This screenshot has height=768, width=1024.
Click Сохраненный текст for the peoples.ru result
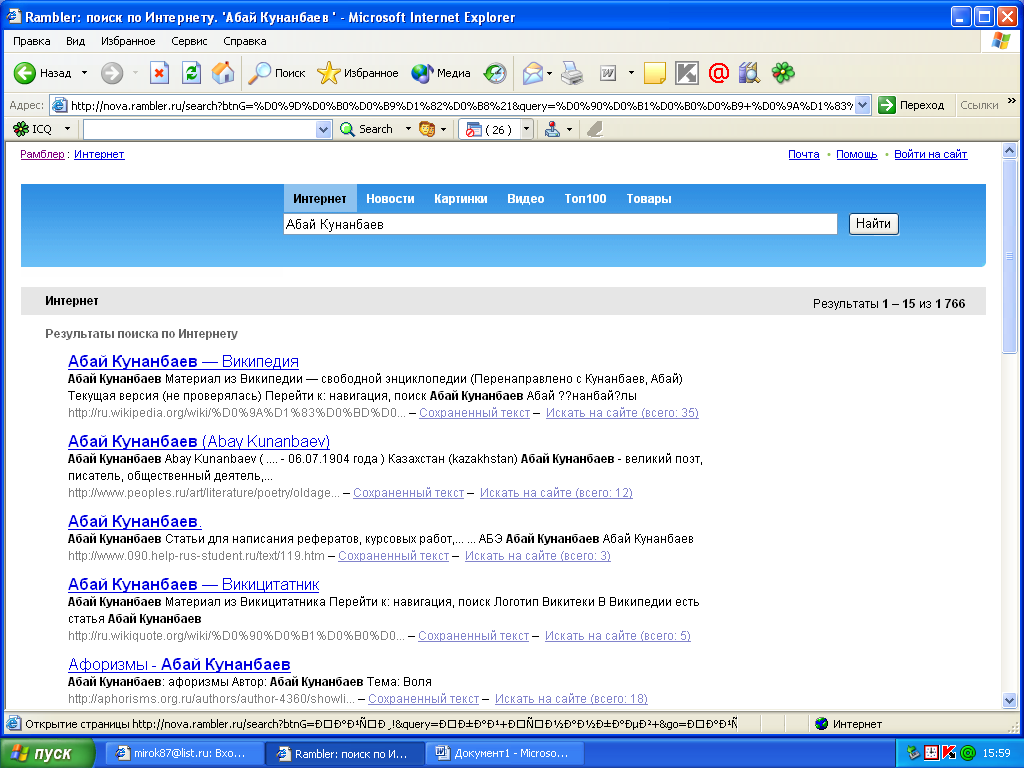pos(408,492)
